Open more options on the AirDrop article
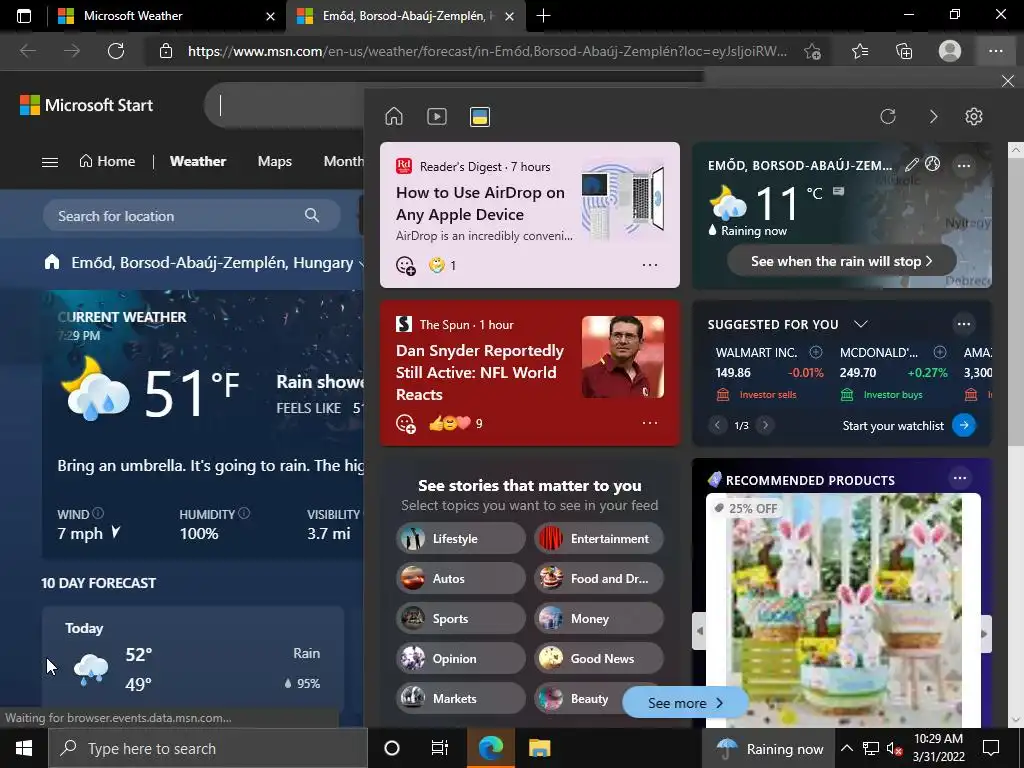1024x768 pixels. (x=650, y=264)
